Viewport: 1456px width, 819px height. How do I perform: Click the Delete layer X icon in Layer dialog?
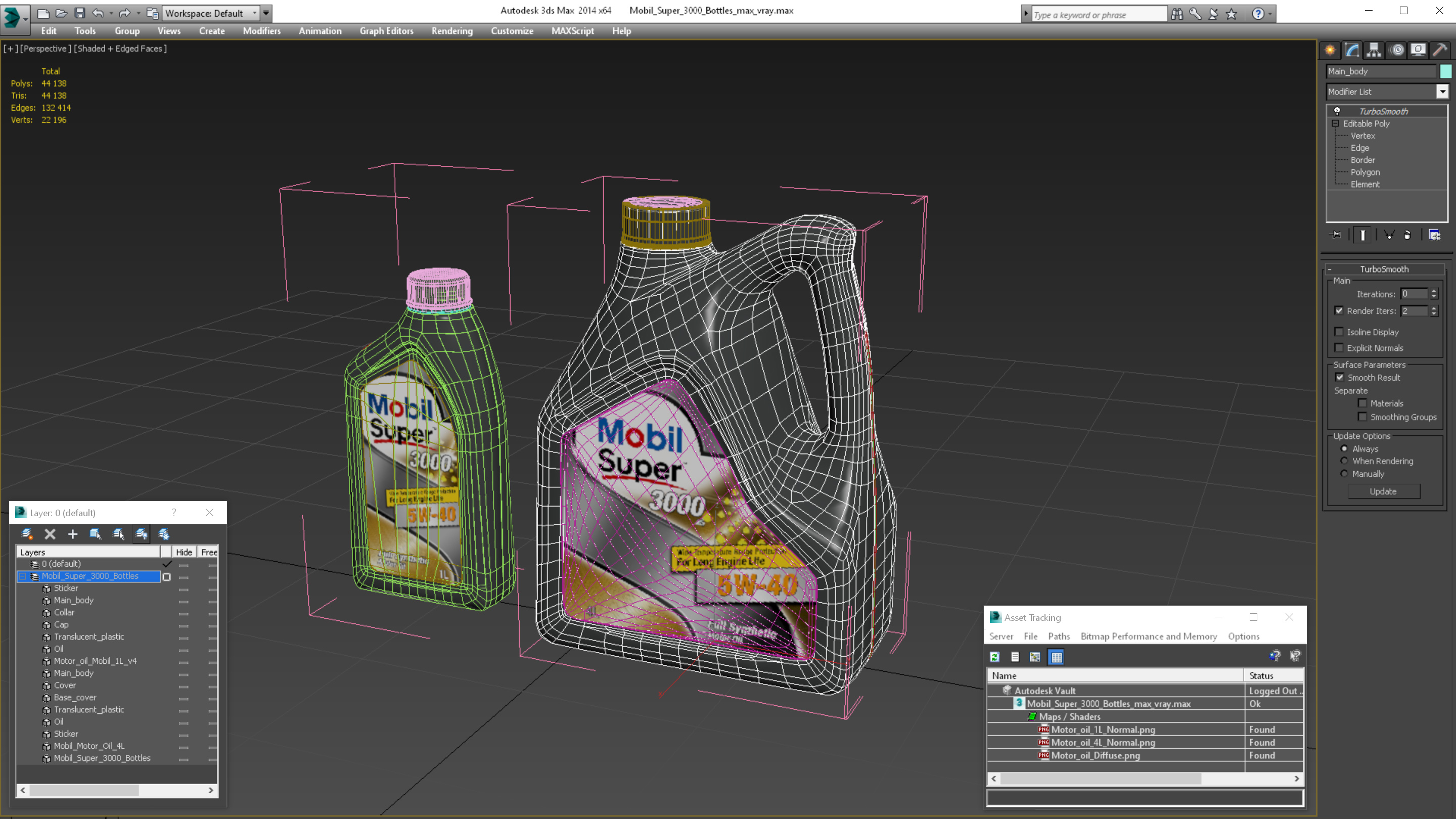tap(50, 533)
